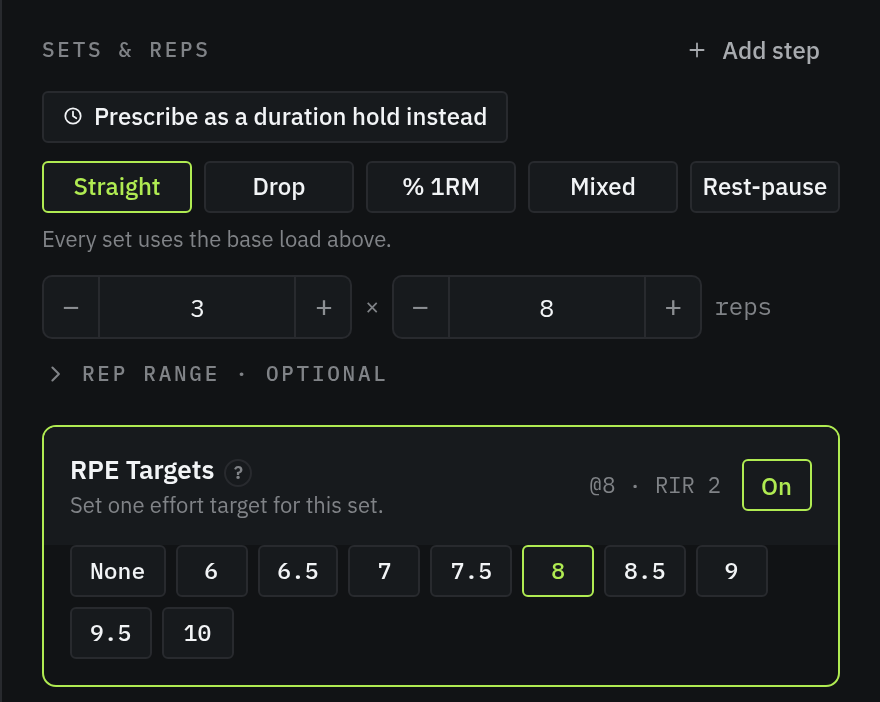880x702 pixels.
Task: Toggle the RPE Targets On switch
Action: point(777,485)
